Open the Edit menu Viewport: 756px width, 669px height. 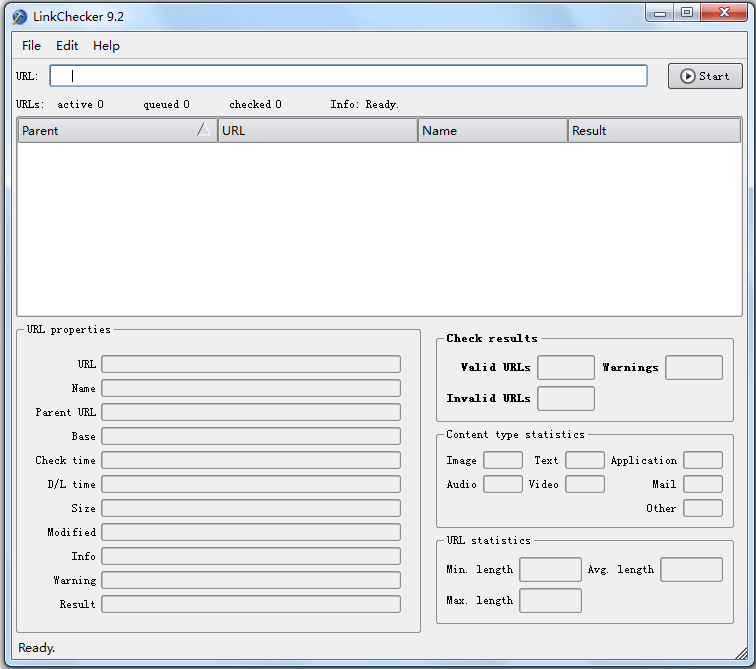[67, 46]
